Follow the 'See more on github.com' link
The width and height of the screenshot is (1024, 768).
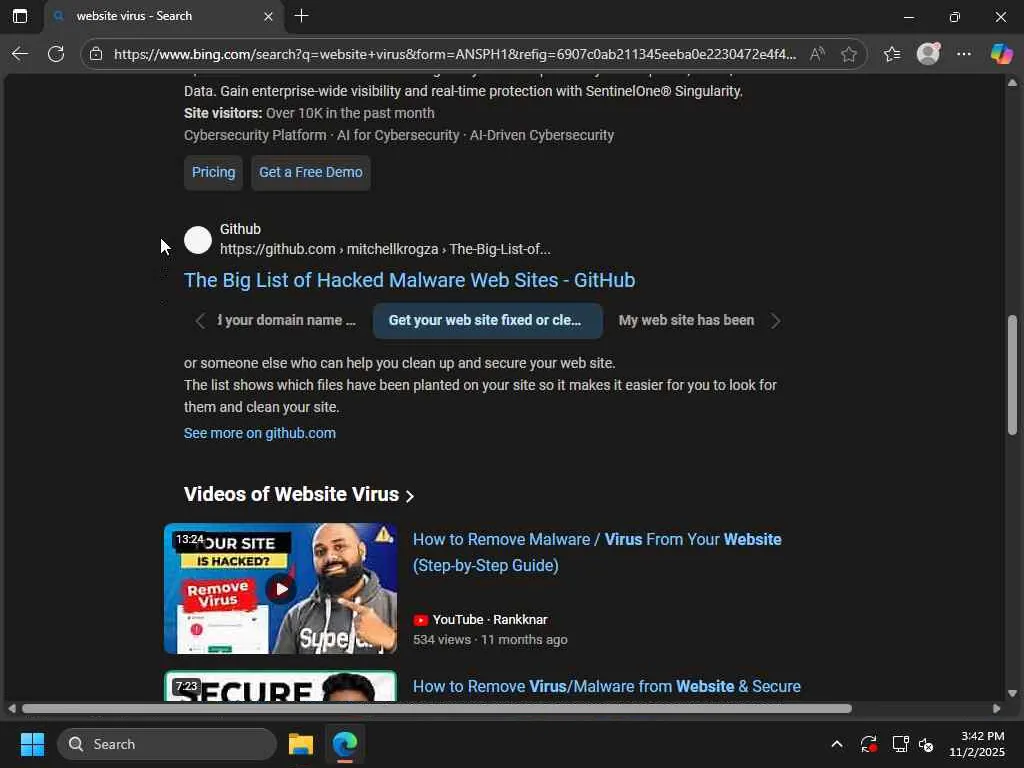click(x=260, y=433)
